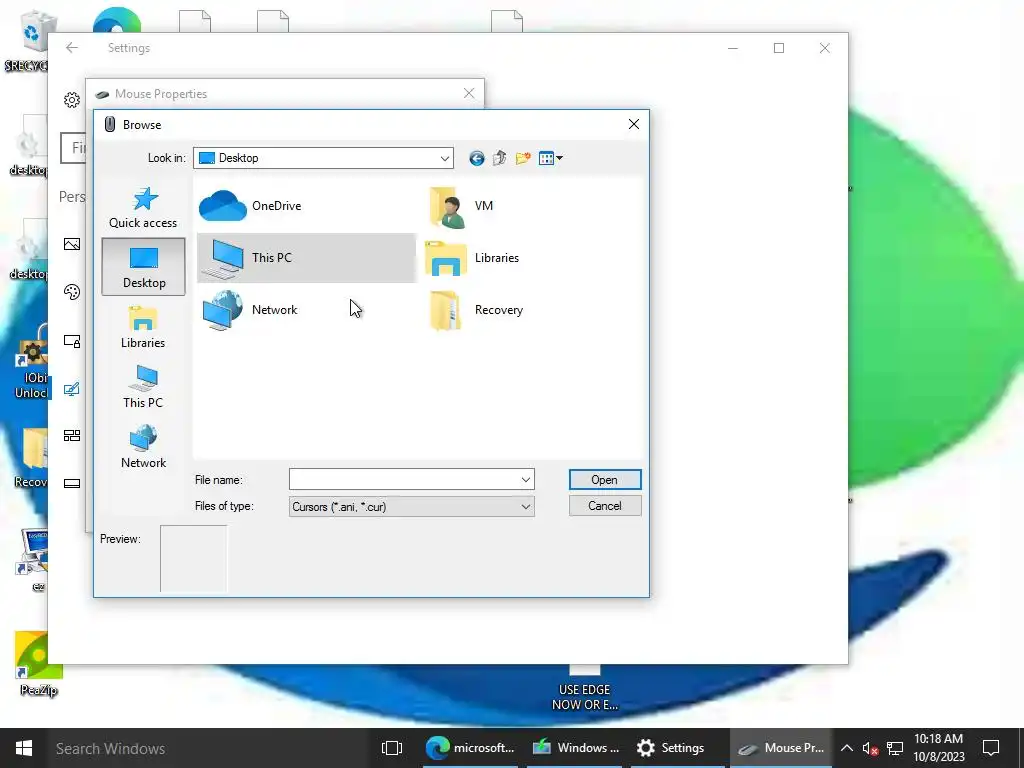This screenshot has width=1024, height=768.
Task: Select Desktop in the places bar
Action: (x=144, y=267)
